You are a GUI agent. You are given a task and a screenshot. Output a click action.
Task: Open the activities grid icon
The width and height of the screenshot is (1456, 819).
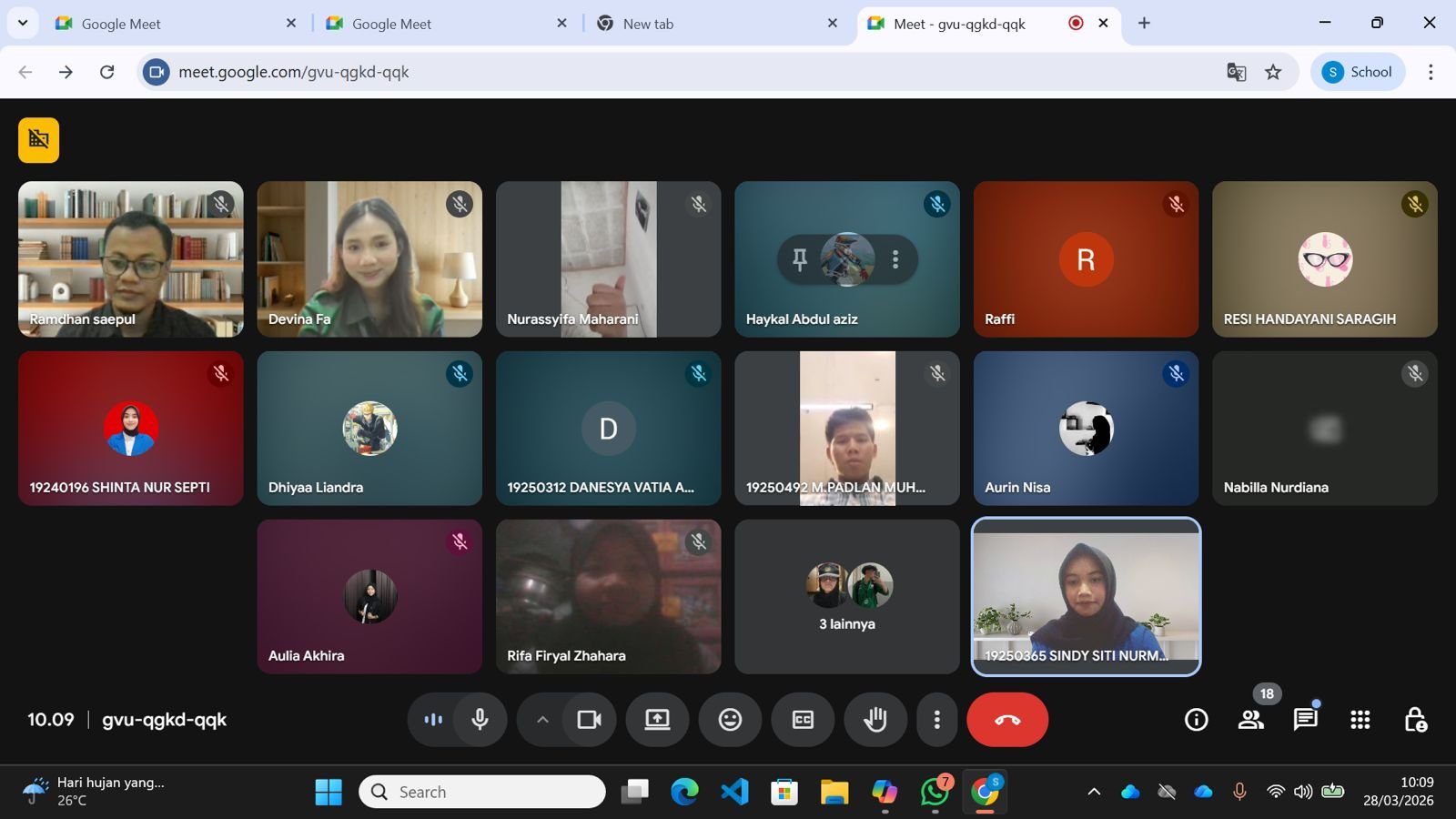(1360, 720)
